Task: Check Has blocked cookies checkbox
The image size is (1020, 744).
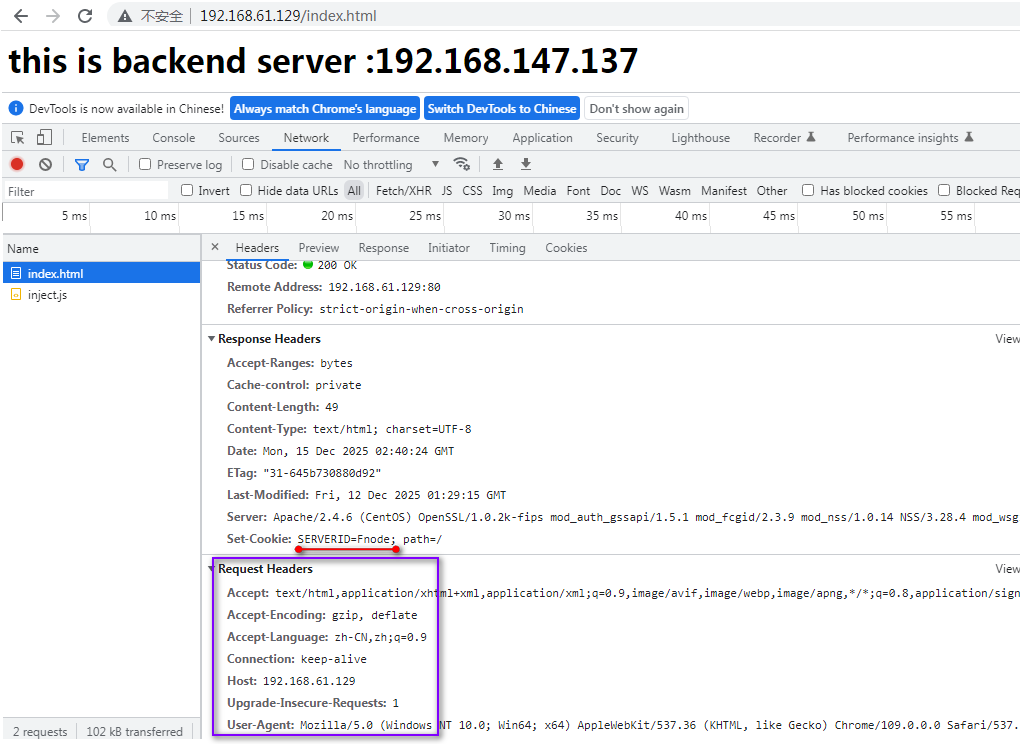Action: [x=808, y=190]
